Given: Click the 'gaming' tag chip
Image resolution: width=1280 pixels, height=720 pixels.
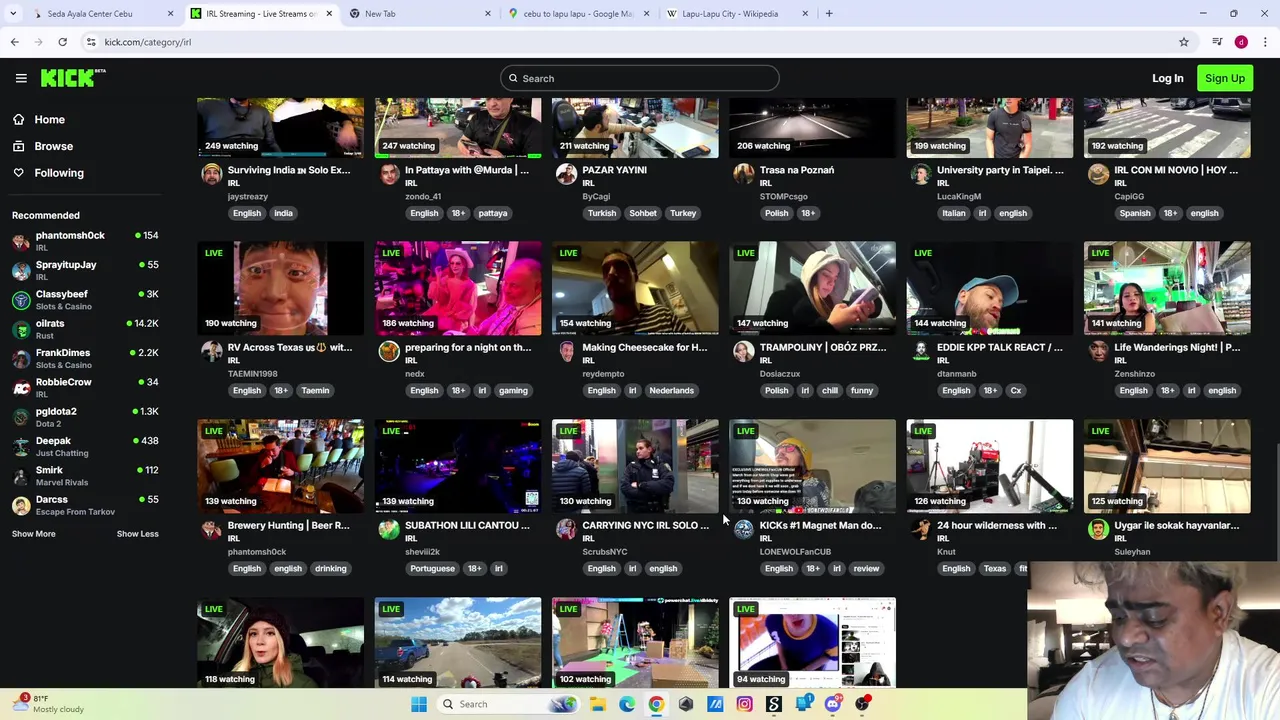Looking at the screenshot, I should [x=513, y=391].
